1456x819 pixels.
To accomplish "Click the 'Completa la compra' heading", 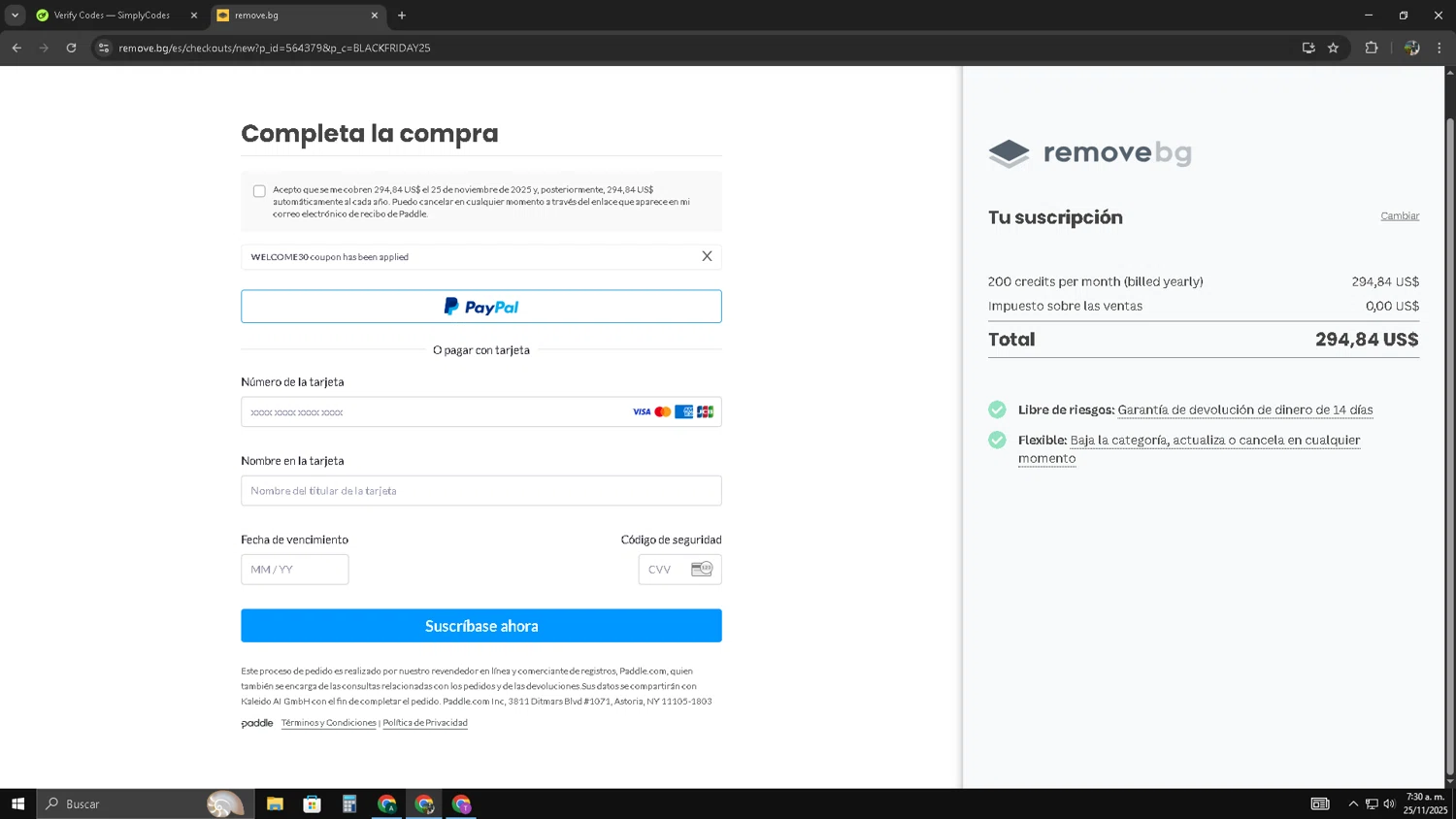I will [x=370, y=133].
